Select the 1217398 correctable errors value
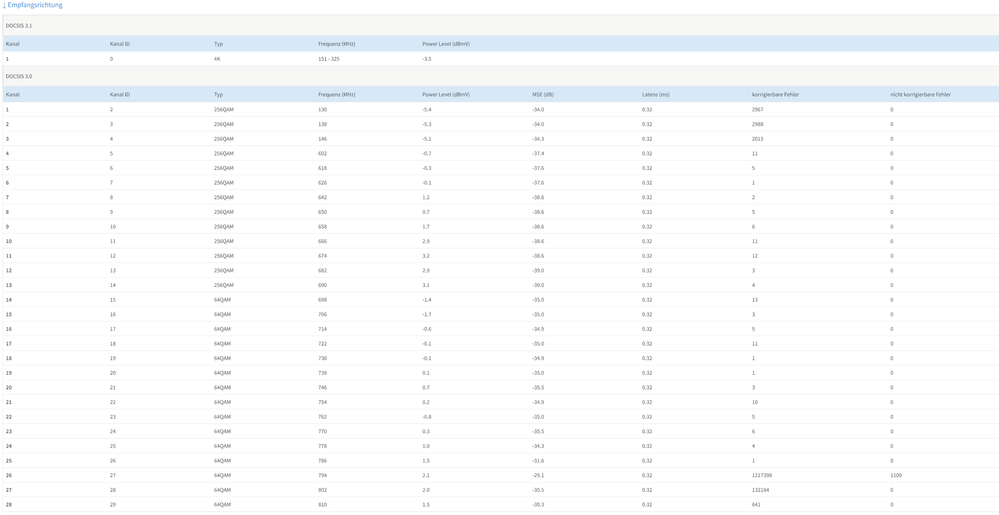This screenshot has width=999, height=515. [761, 476]
